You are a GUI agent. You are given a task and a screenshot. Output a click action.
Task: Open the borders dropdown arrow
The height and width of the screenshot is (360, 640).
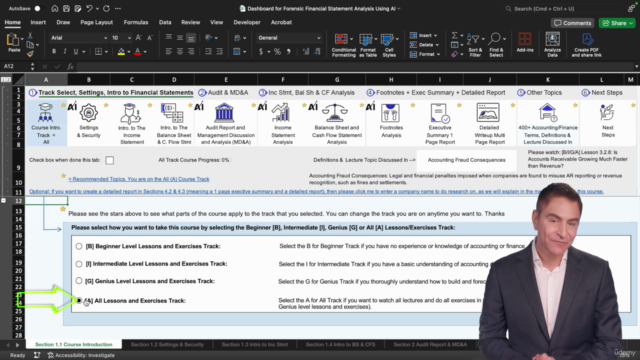(106, 52)
